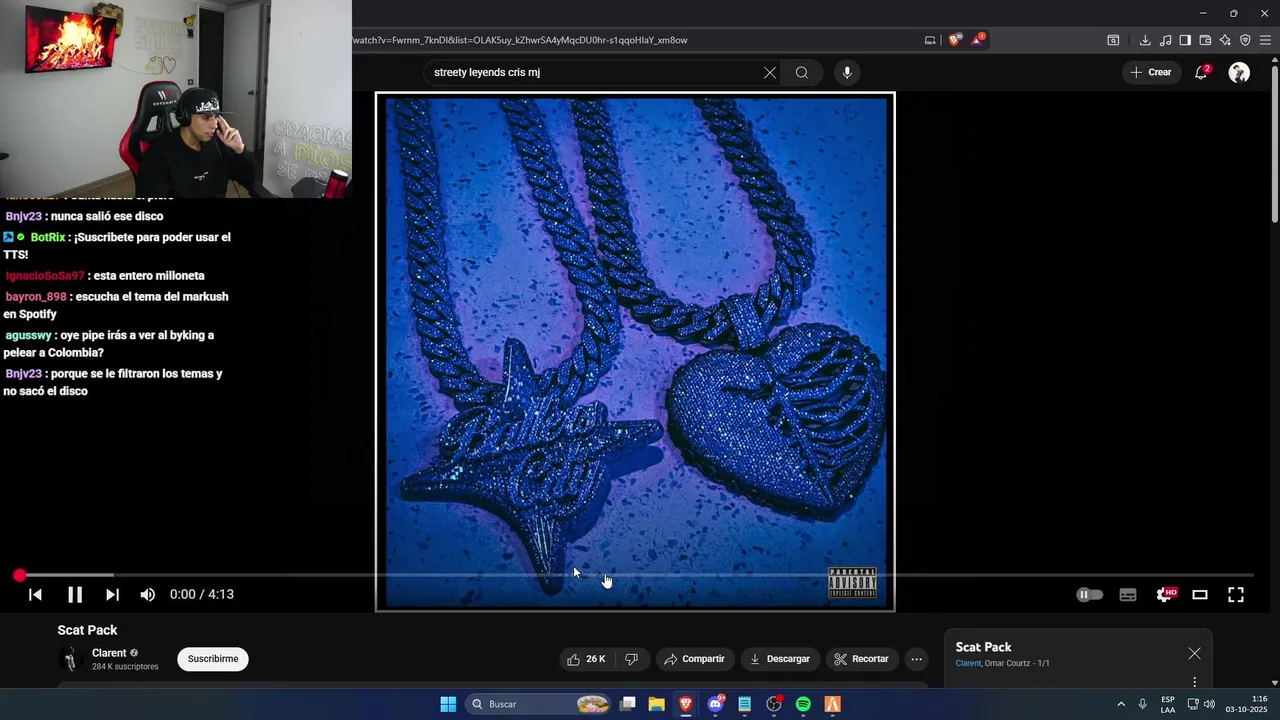Open the Clarent channel avatar

point(70,659)
